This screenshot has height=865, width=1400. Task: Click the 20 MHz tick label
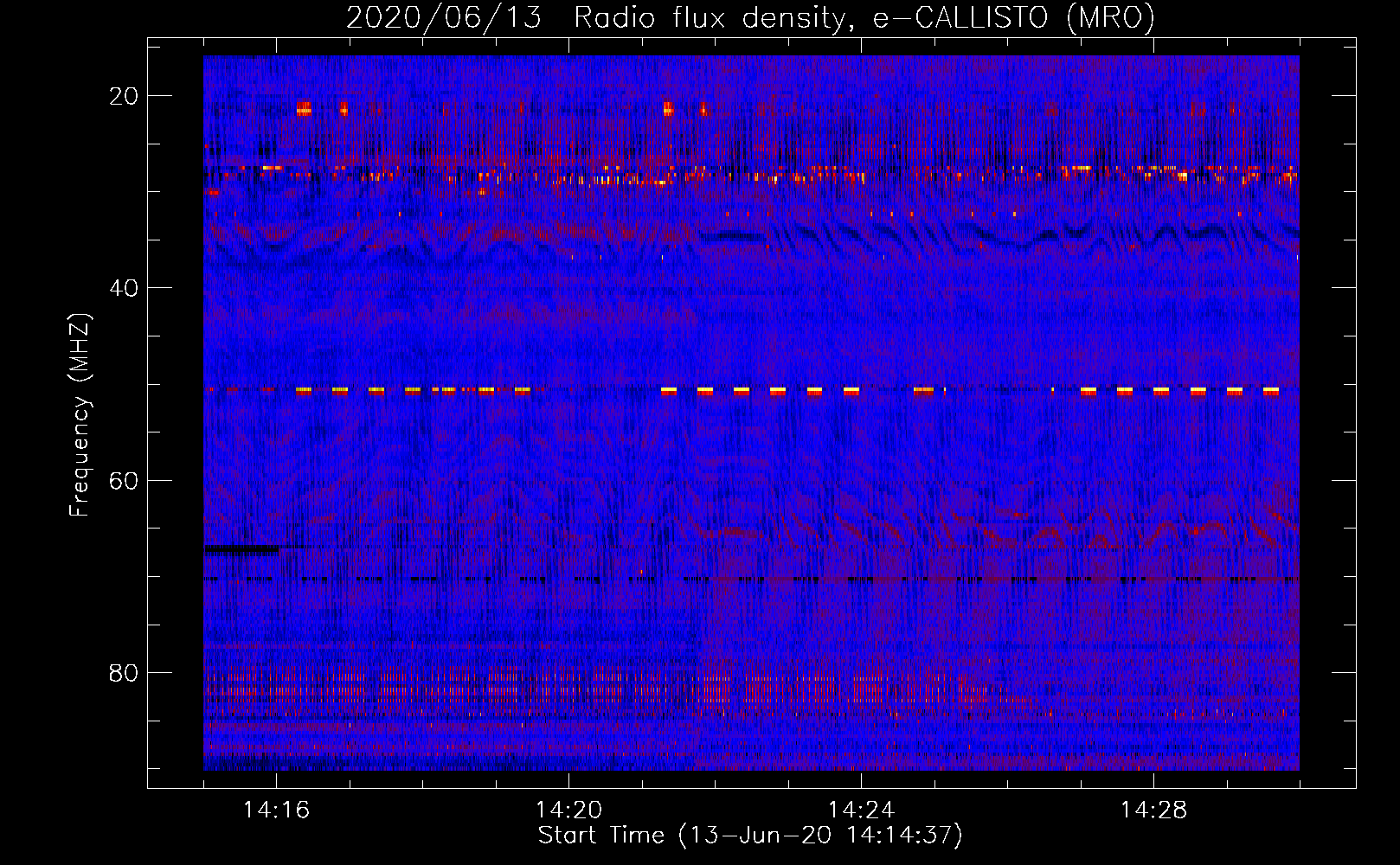coord(124,96)
